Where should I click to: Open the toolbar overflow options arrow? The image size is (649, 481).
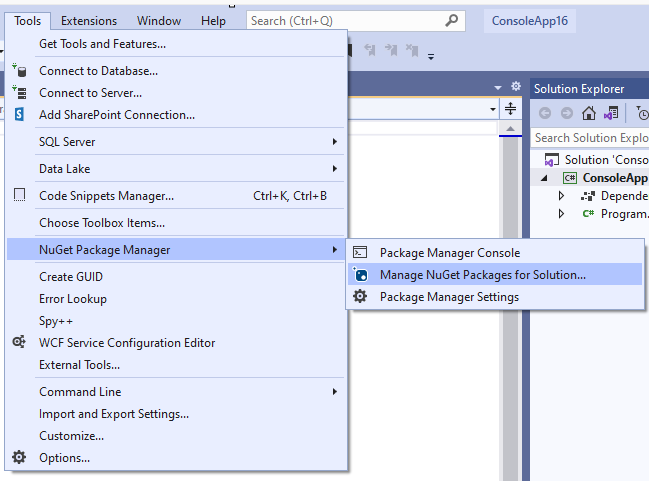tap(431, 57)
